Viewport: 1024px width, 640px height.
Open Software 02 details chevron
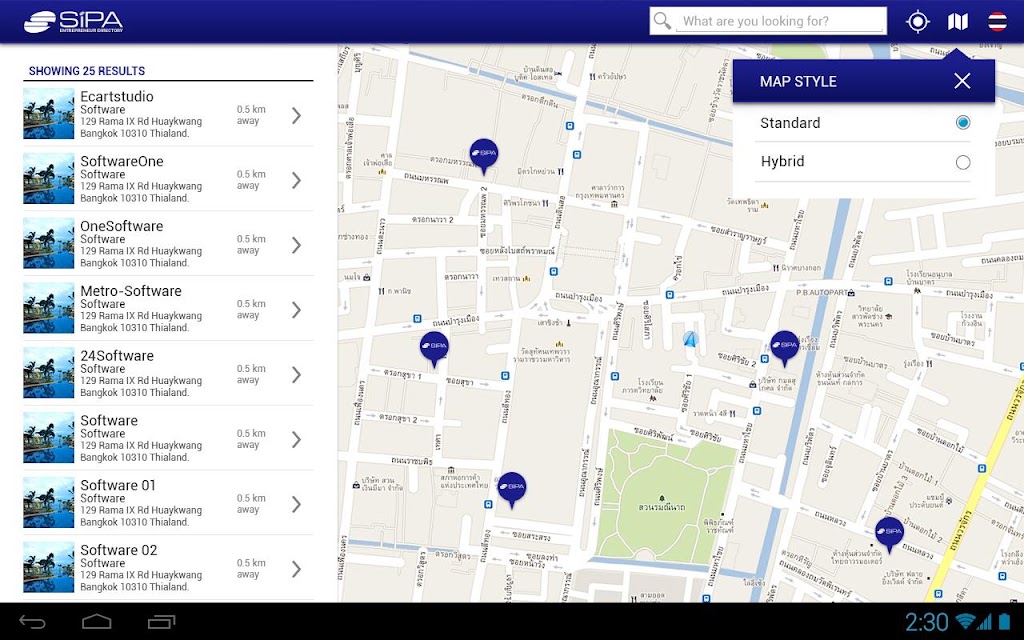296,569
